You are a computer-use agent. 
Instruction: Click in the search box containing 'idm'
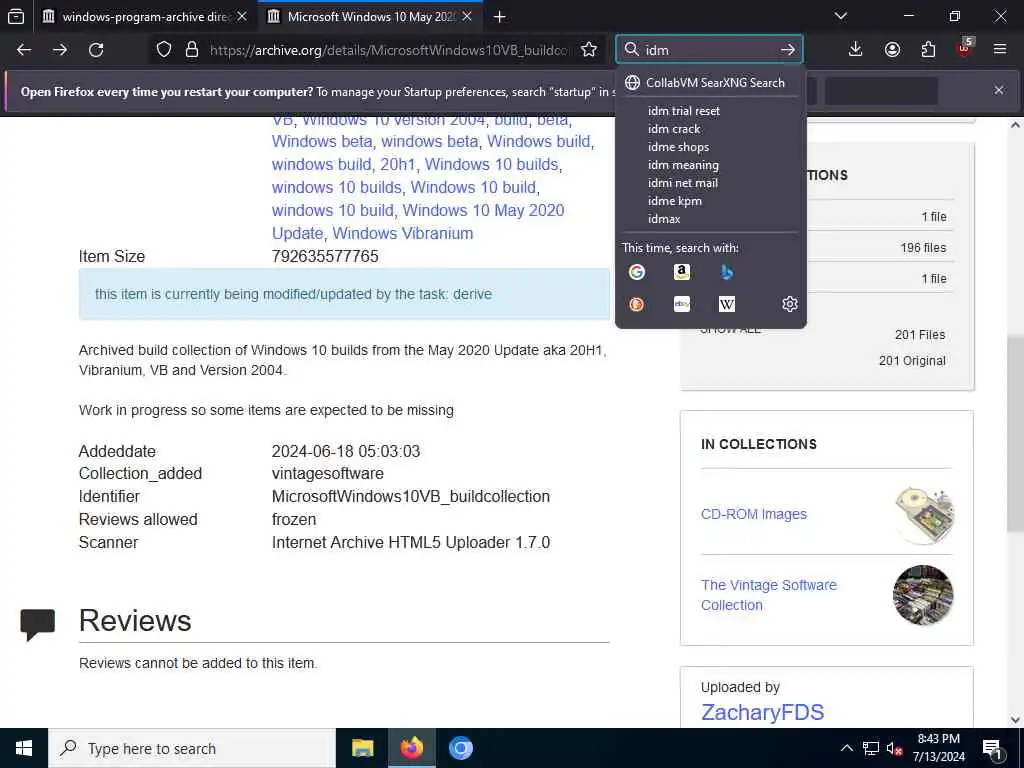click(x=709, y=50)
